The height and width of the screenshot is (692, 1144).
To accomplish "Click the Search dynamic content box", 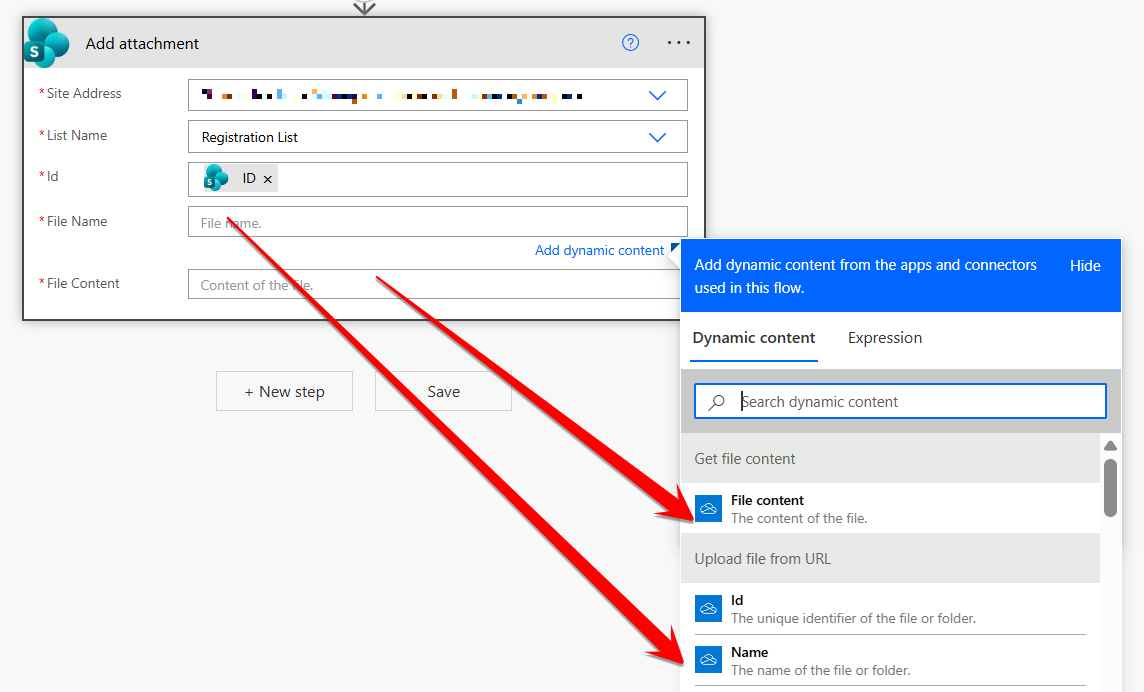I will coord(900,401).
